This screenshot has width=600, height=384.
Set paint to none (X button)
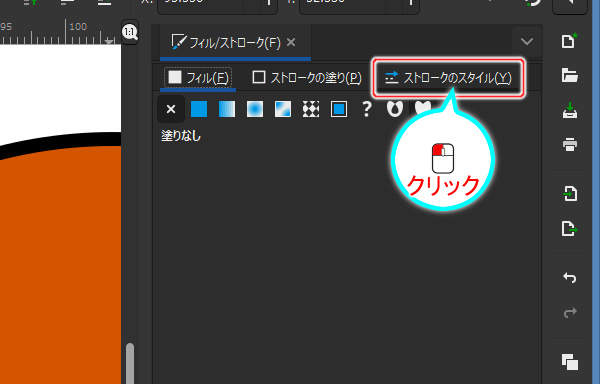coord(171,109)
